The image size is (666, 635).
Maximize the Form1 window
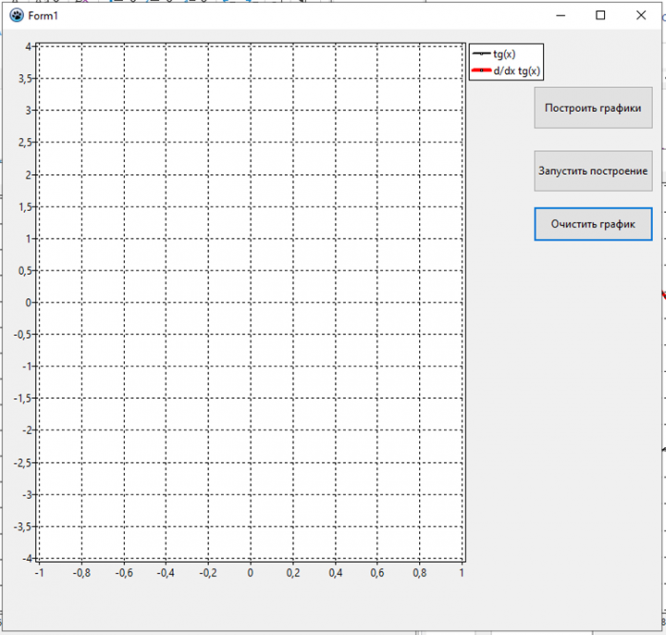tap(600, 16)
